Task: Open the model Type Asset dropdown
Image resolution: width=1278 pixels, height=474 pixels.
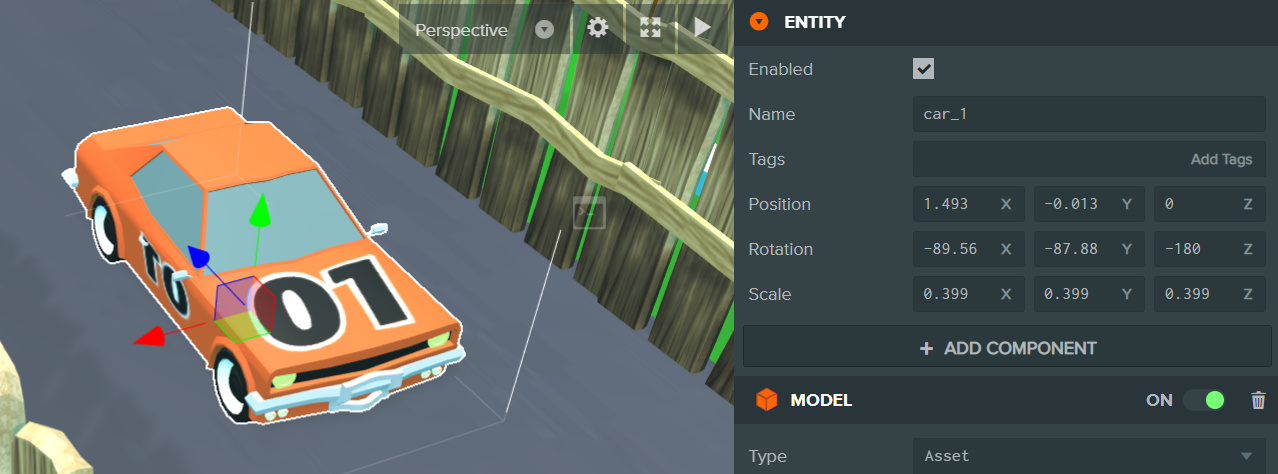Action: click(1088, 456)
